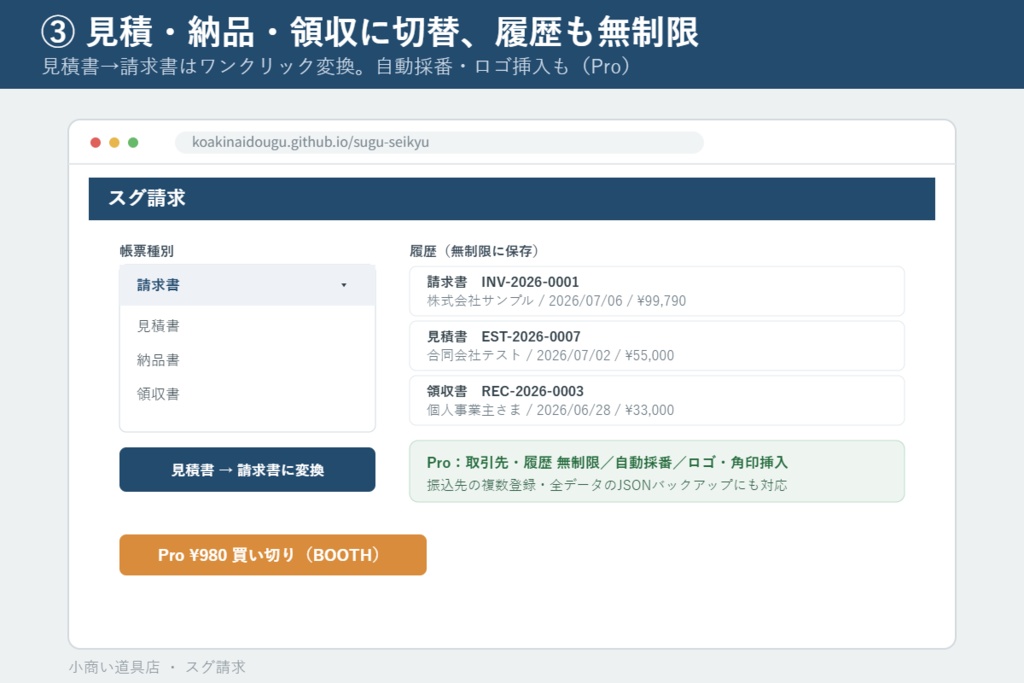Click the dropdown arrow beside 請求書
This screenshot has height=683, width=1024.
pyautogui.click(x=344, y=285)
